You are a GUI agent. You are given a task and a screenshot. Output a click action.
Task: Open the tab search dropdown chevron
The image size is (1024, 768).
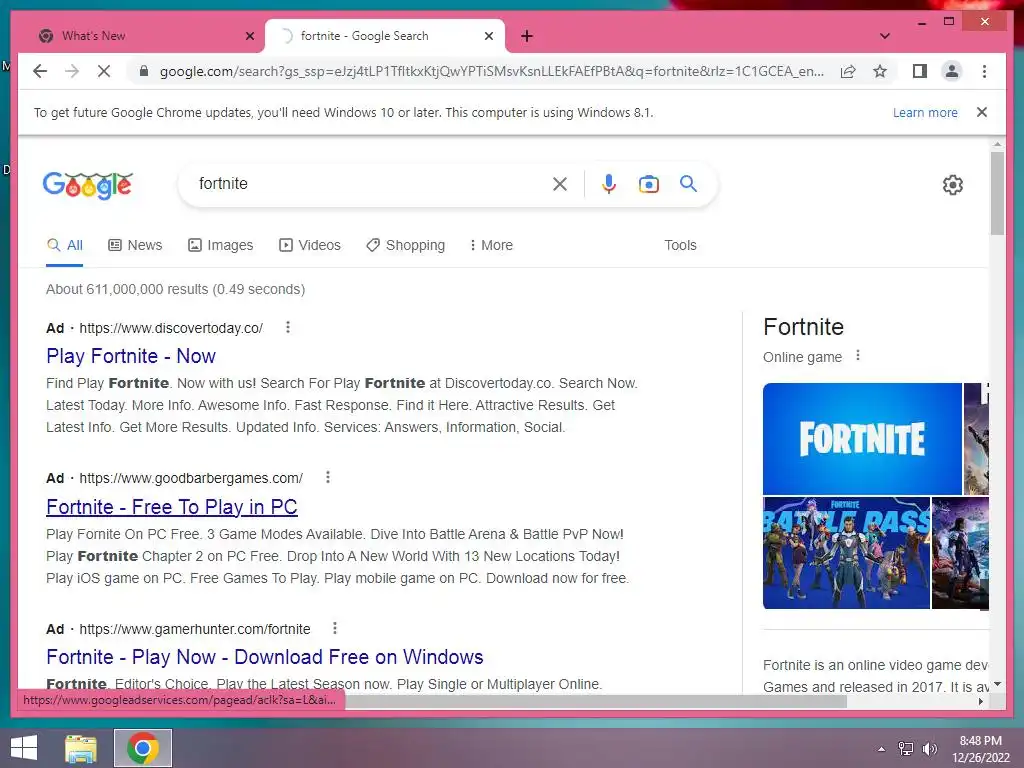tap(885, 36)
